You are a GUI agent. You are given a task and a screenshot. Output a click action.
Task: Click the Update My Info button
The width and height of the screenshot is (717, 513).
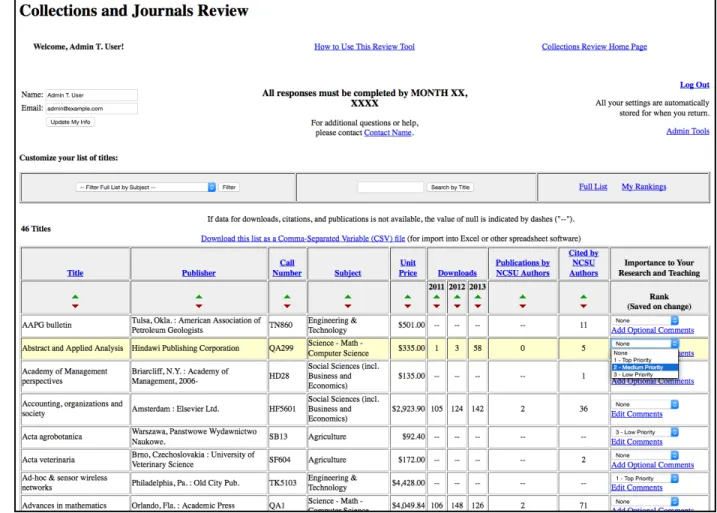70,122
